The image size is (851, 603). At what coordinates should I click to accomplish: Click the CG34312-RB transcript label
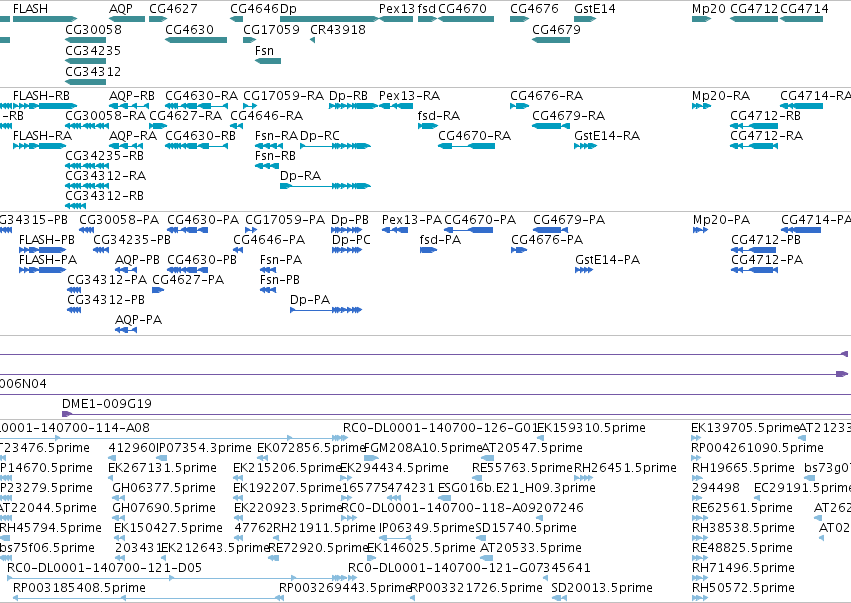click(x=104, y=195)
